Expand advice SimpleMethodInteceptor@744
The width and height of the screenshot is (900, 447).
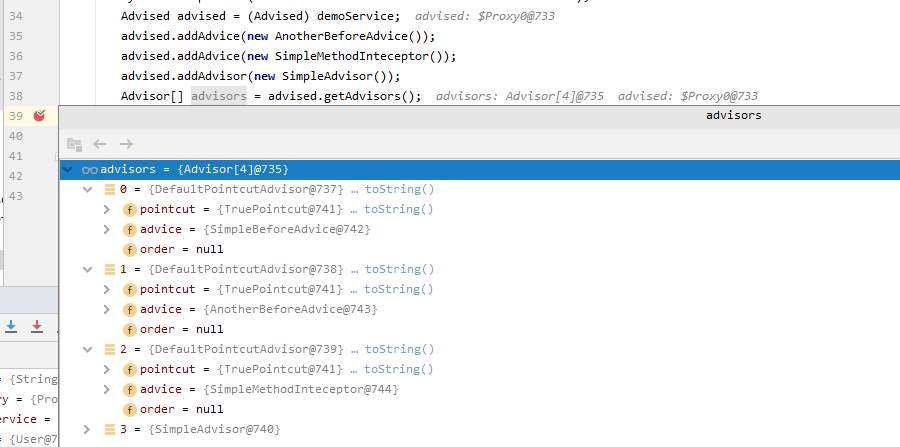[x=107, y=389]
